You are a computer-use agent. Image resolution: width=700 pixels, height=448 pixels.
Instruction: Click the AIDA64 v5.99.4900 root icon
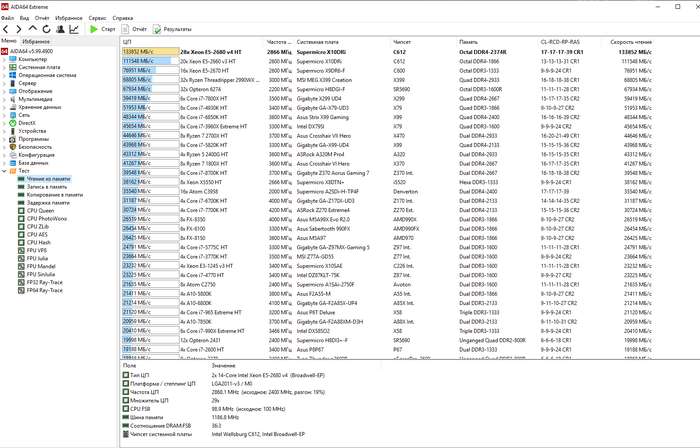[x=4, y=51]
